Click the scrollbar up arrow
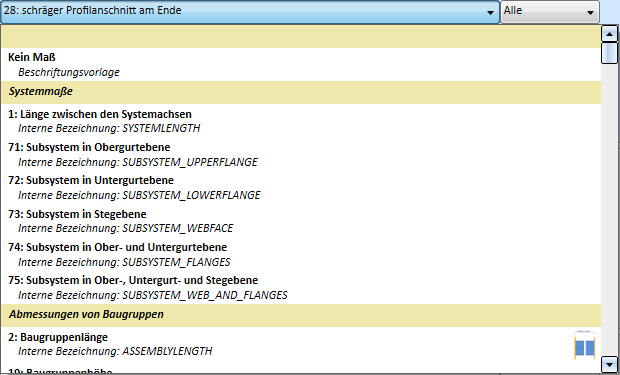 tap(609, 34)
